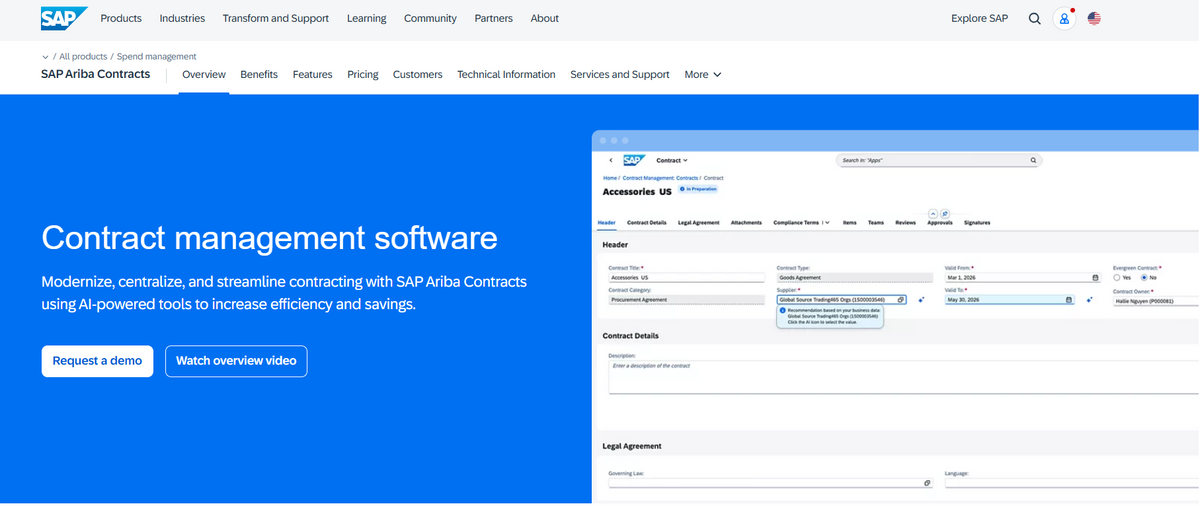Select the Approvals tab in the app

pyautogui.click(x=940, y=222)
